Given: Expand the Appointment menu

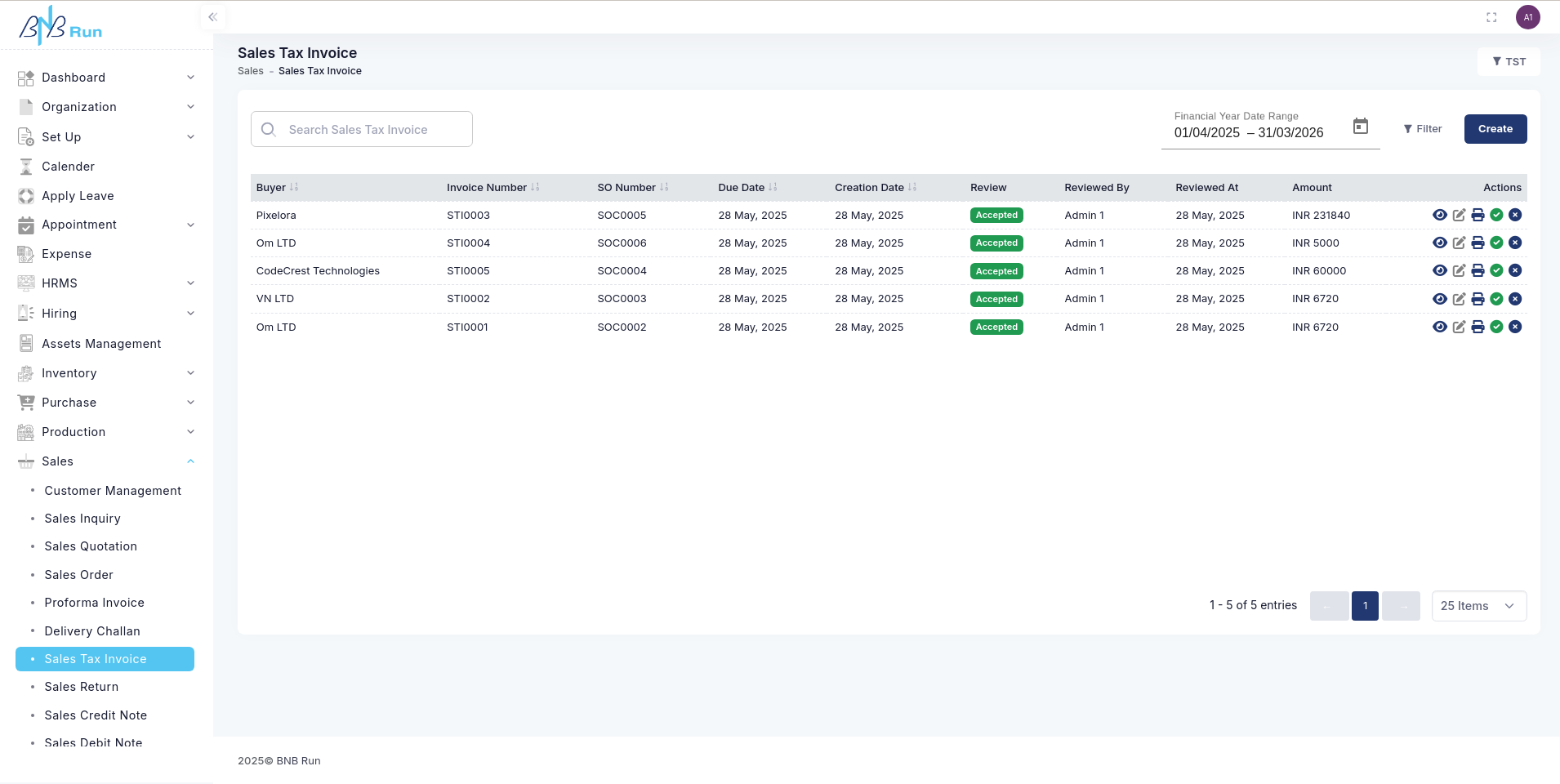Looking at the screenshot, I should [x=106, y=225].
